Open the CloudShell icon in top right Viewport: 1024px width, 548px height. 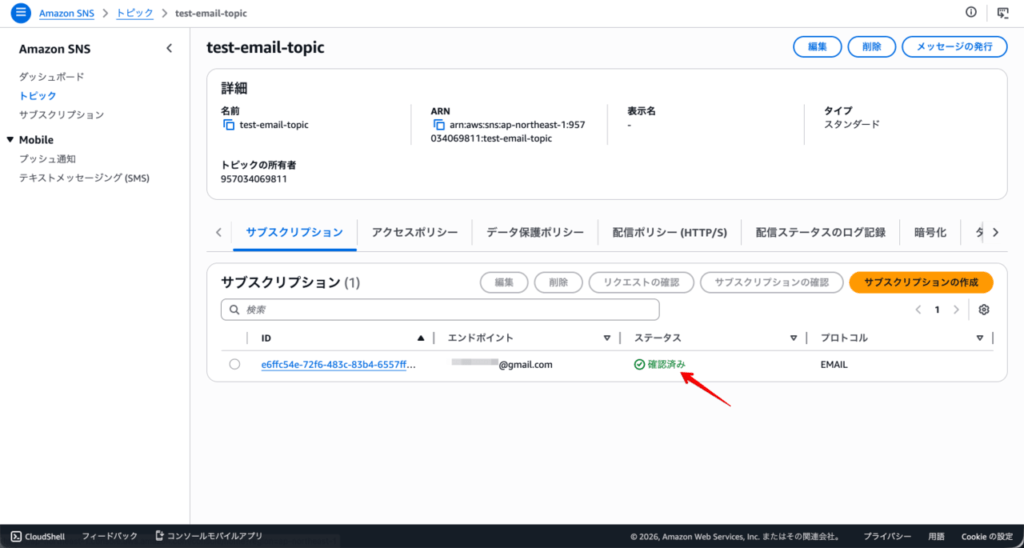pyautogui.click(x=1003, y=12)
